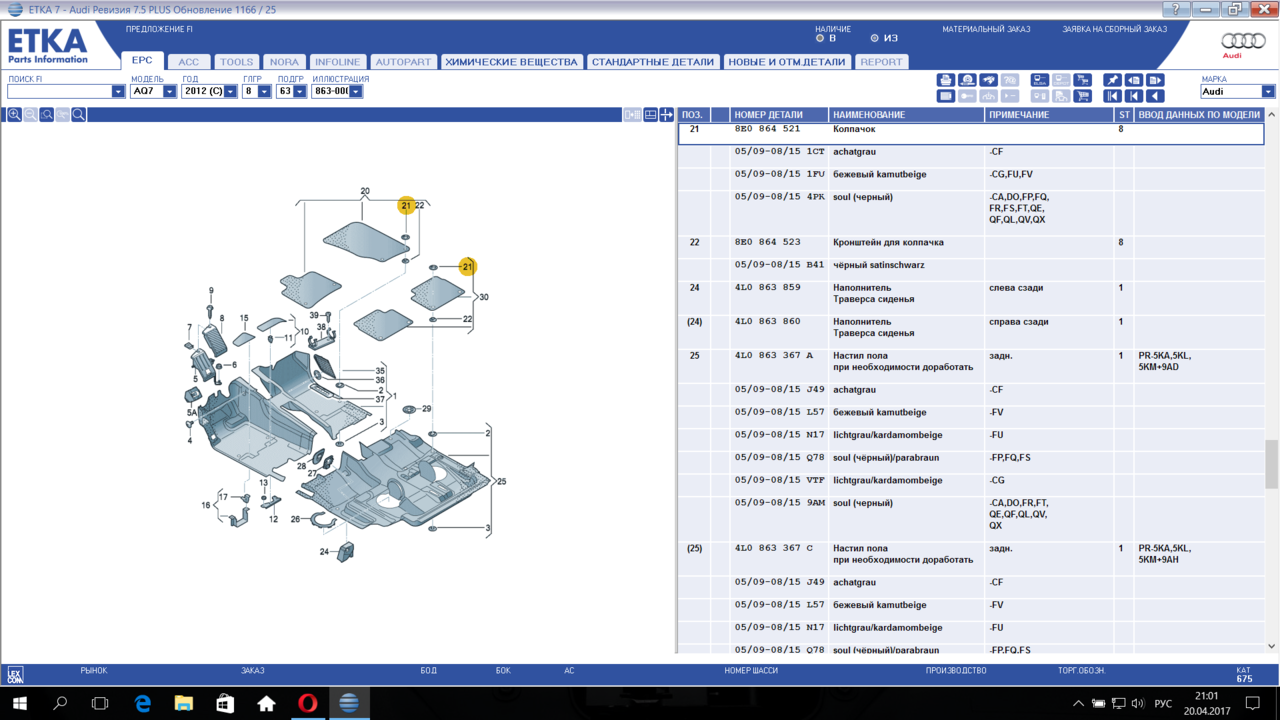Open Windows Store from taskbar
The image size is (1280, 720).
tap(225, 703)
